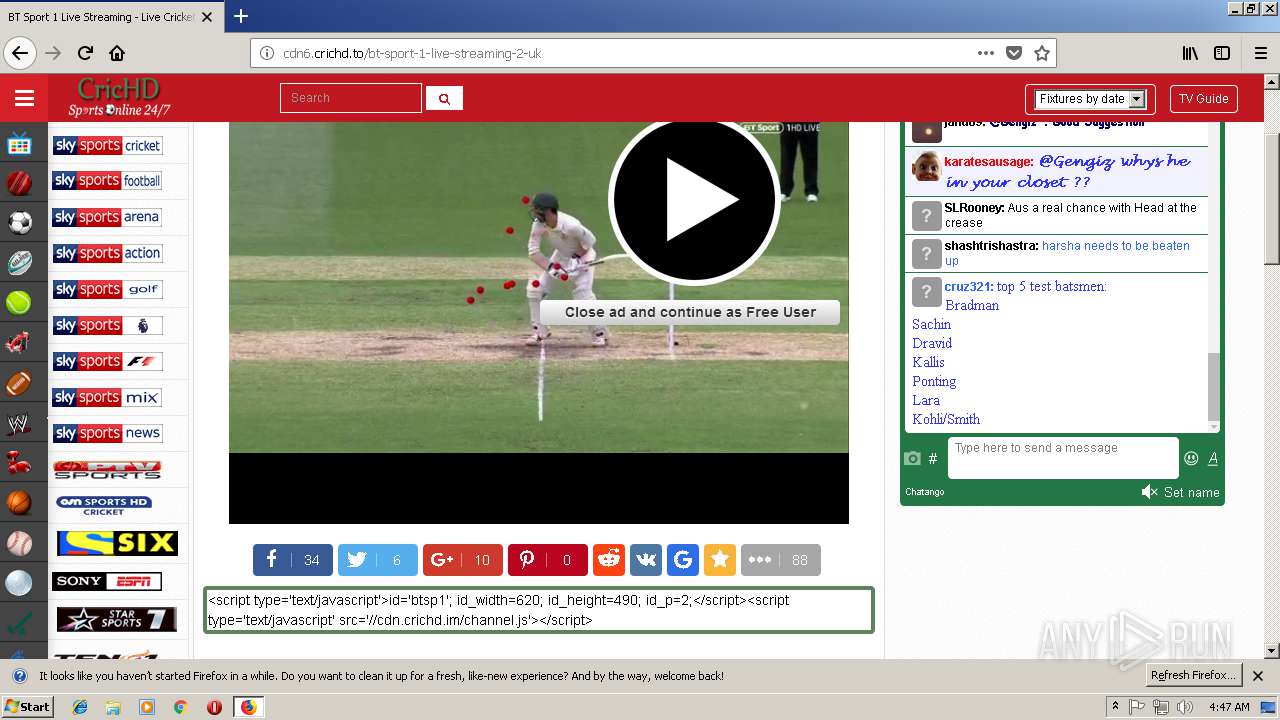Click the taskbar volume icon
The image size is (1280, 720).
1184,707
